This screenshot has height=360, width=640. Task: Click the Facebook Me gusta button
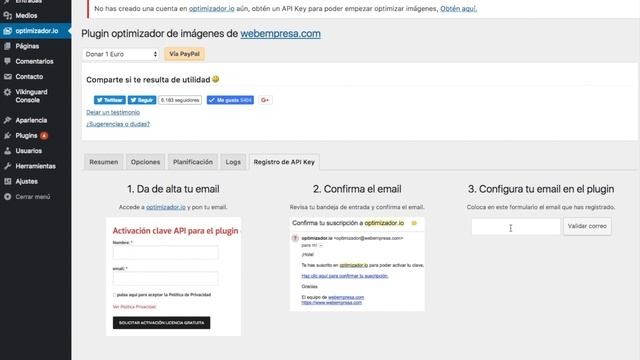point(230,100)
